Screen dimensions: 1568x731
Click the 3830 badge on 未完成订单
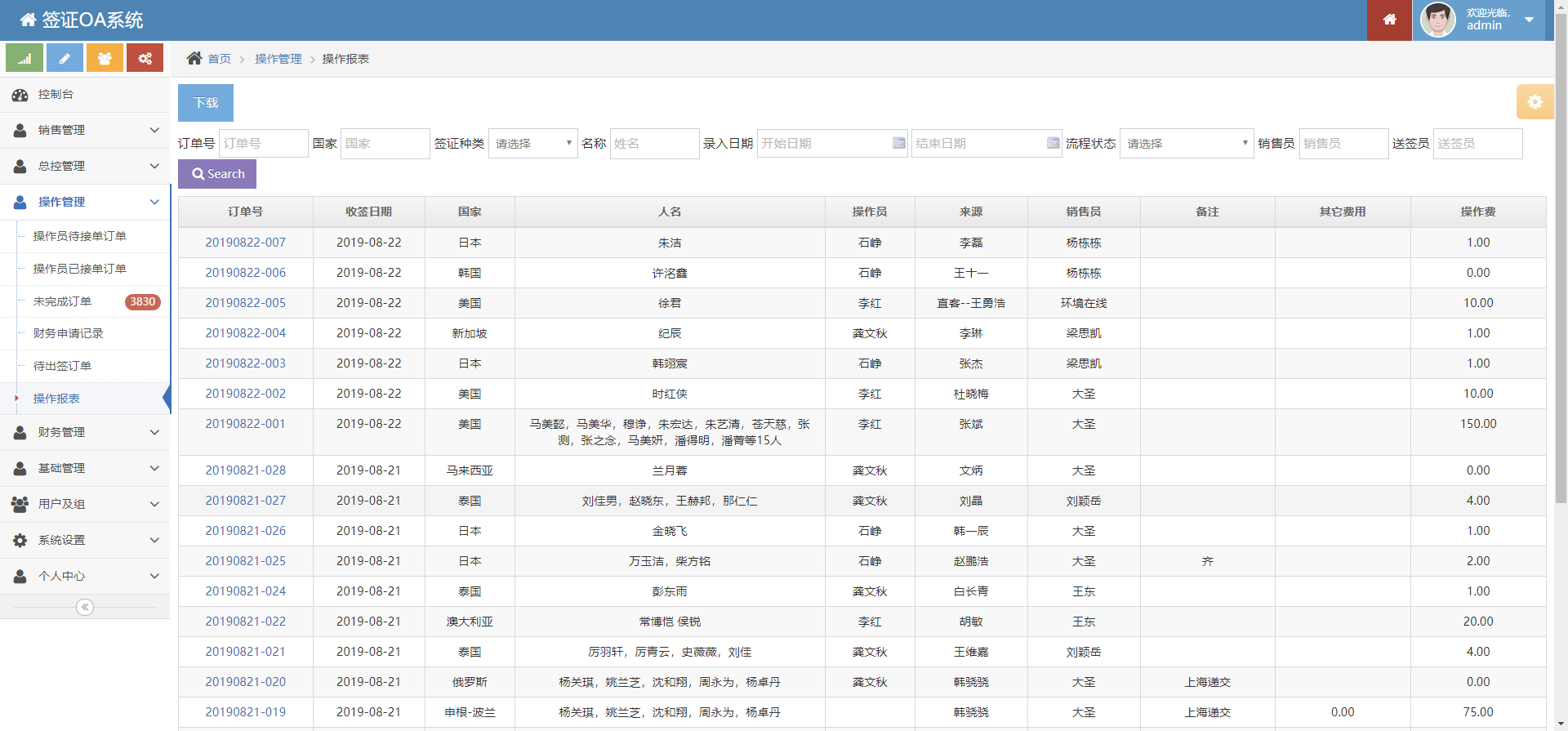(x=143, y=301)
